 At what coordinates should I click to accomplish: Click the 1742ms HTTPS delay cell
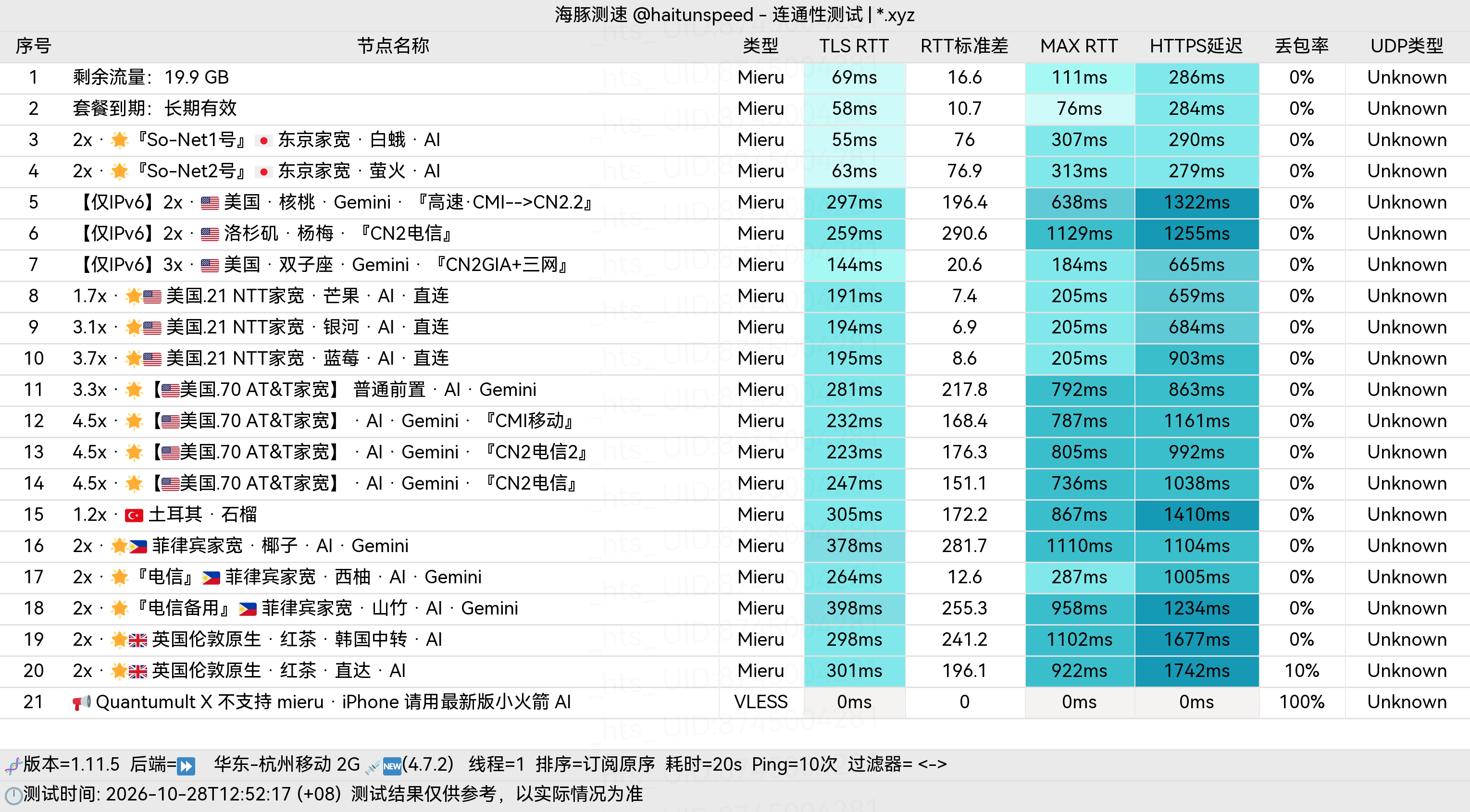[x=1196, y=671]
